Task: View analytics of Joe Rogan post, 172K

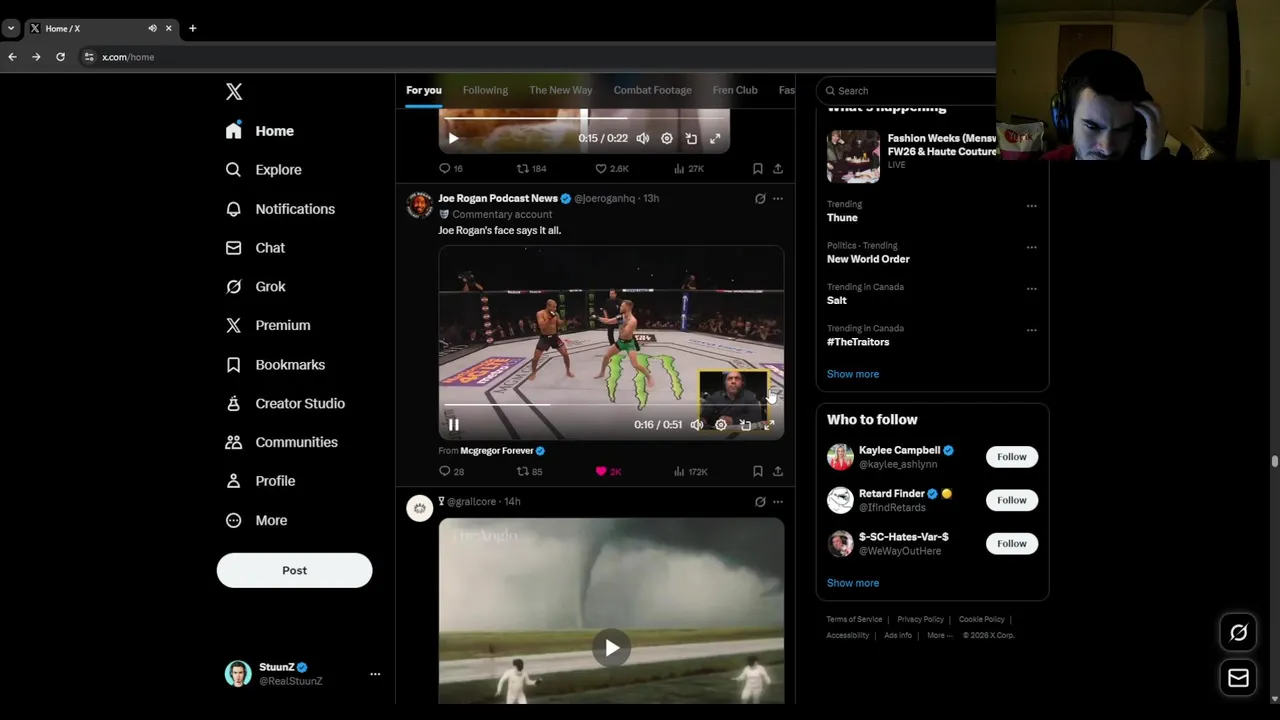Action: [690, 471]
